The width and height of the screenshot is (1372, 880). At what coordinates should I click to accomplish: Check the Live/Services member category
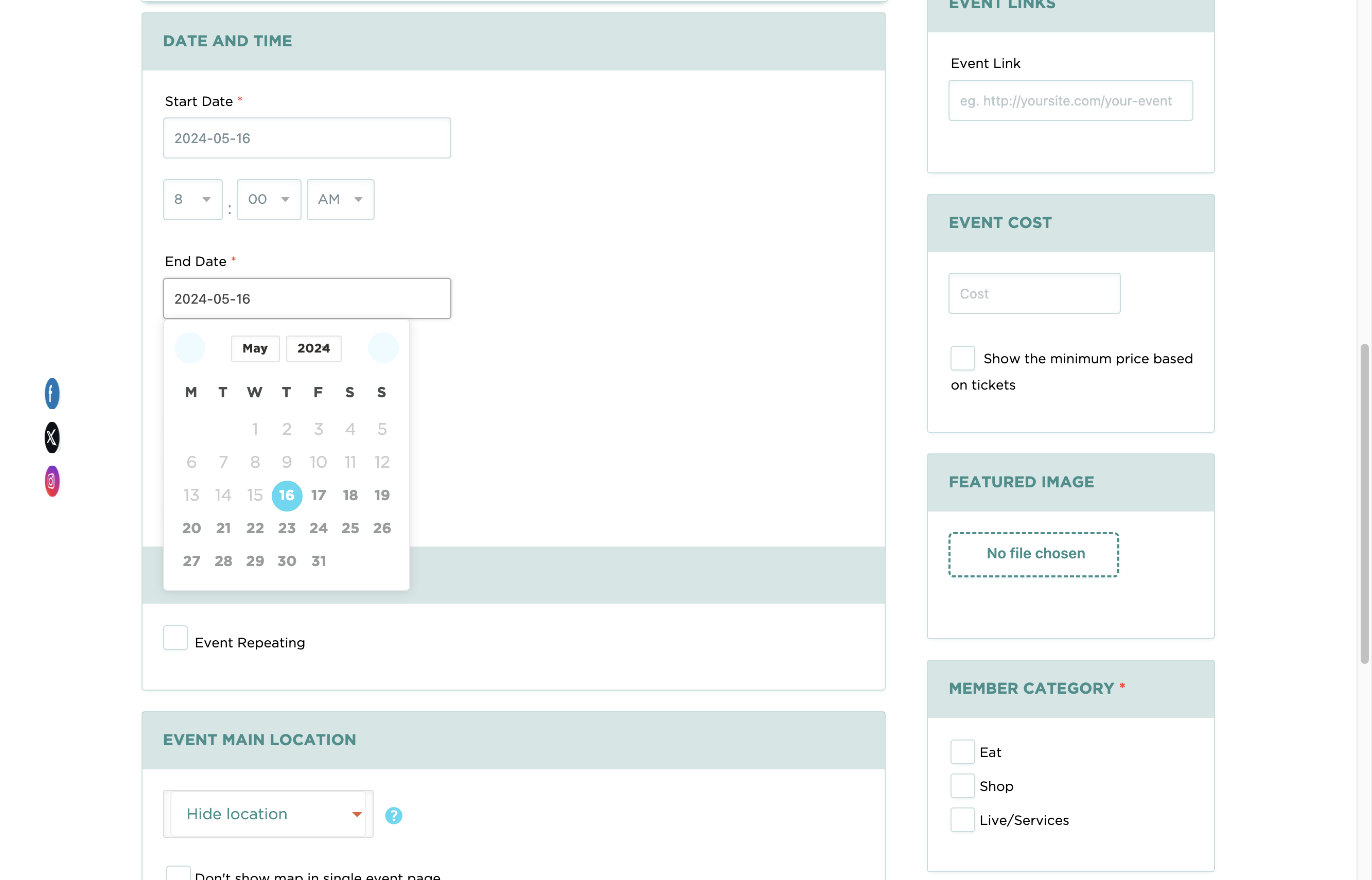pyautogui.click(x=963, y=820)
